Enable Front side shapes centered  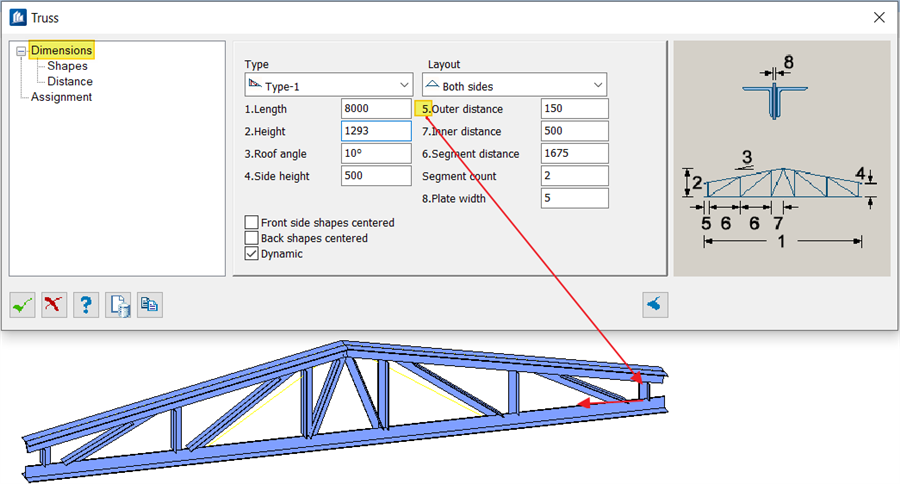[251, 222]
